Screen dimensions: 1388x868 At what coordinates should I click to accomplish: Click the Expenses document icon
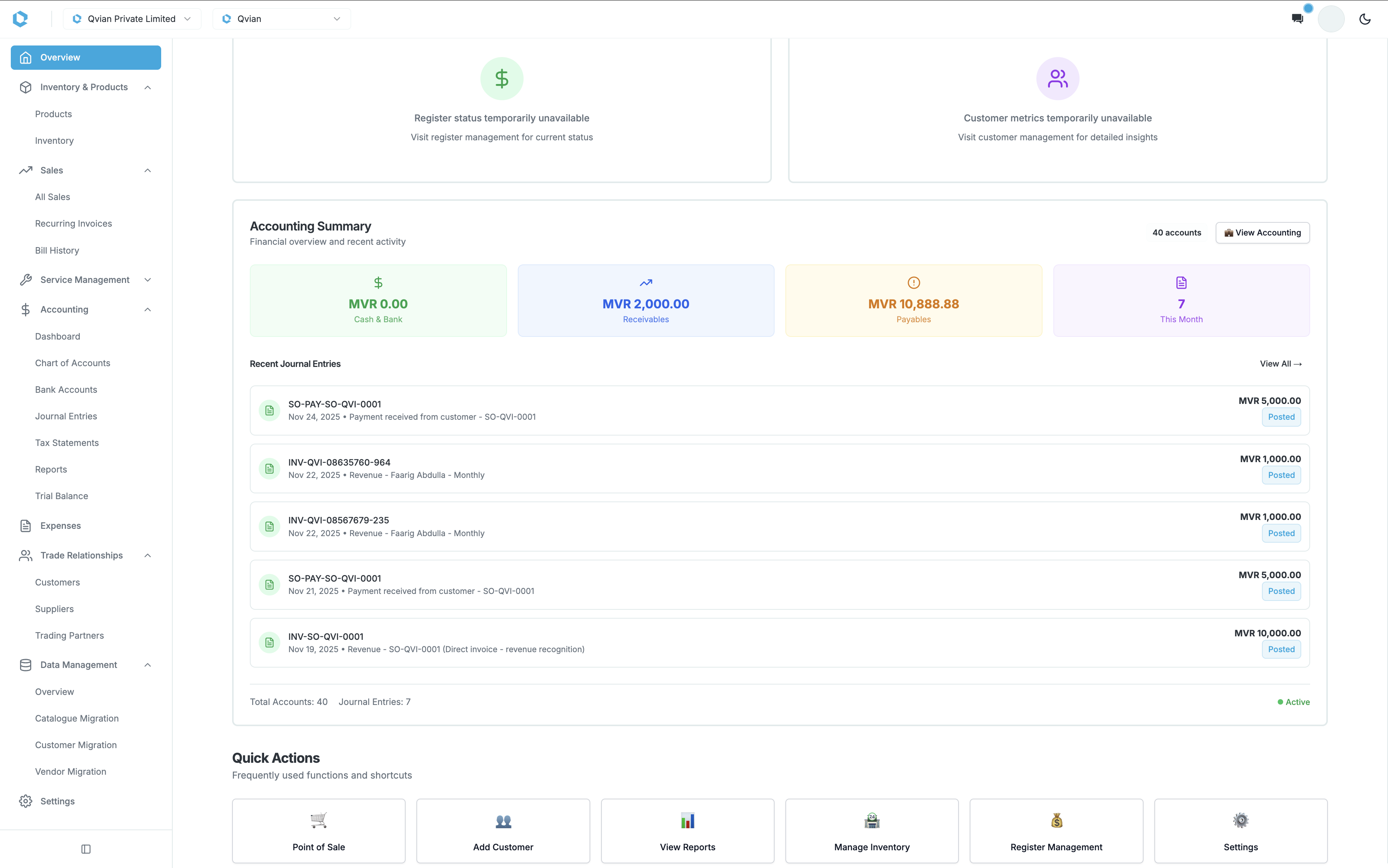coord(25,525)
